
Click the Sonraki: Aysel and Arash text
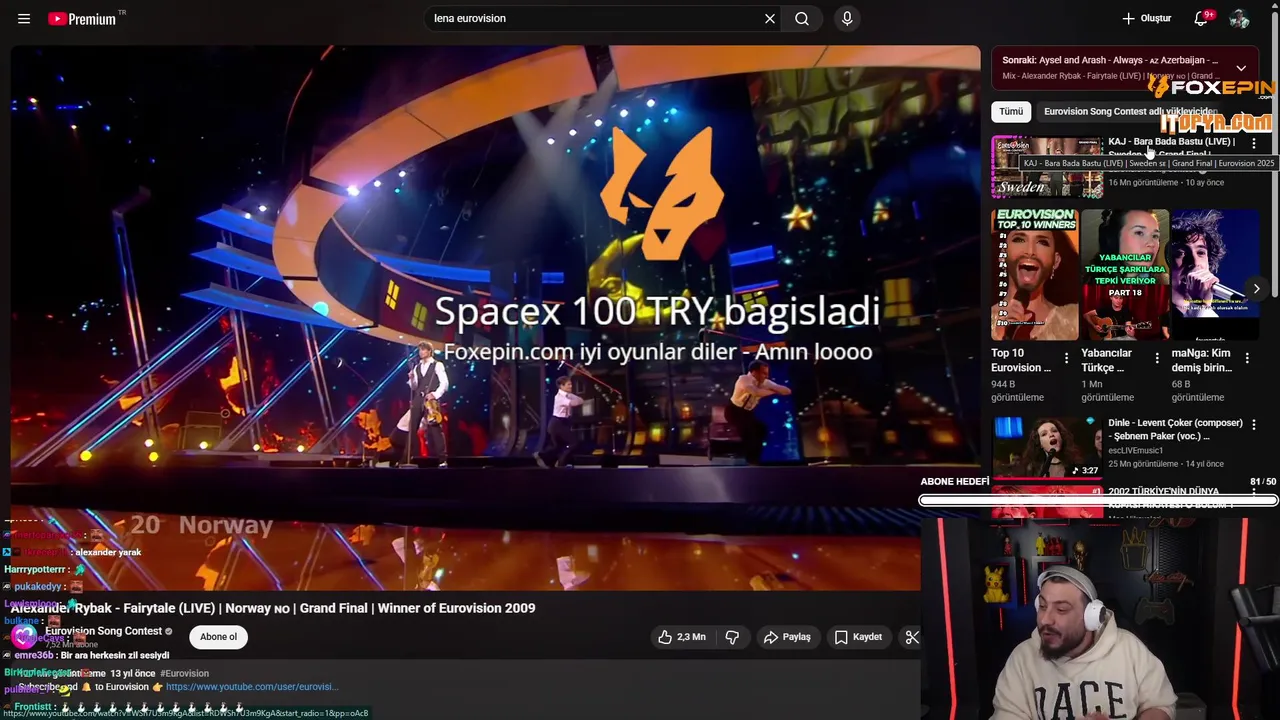tap(1110, 61)
